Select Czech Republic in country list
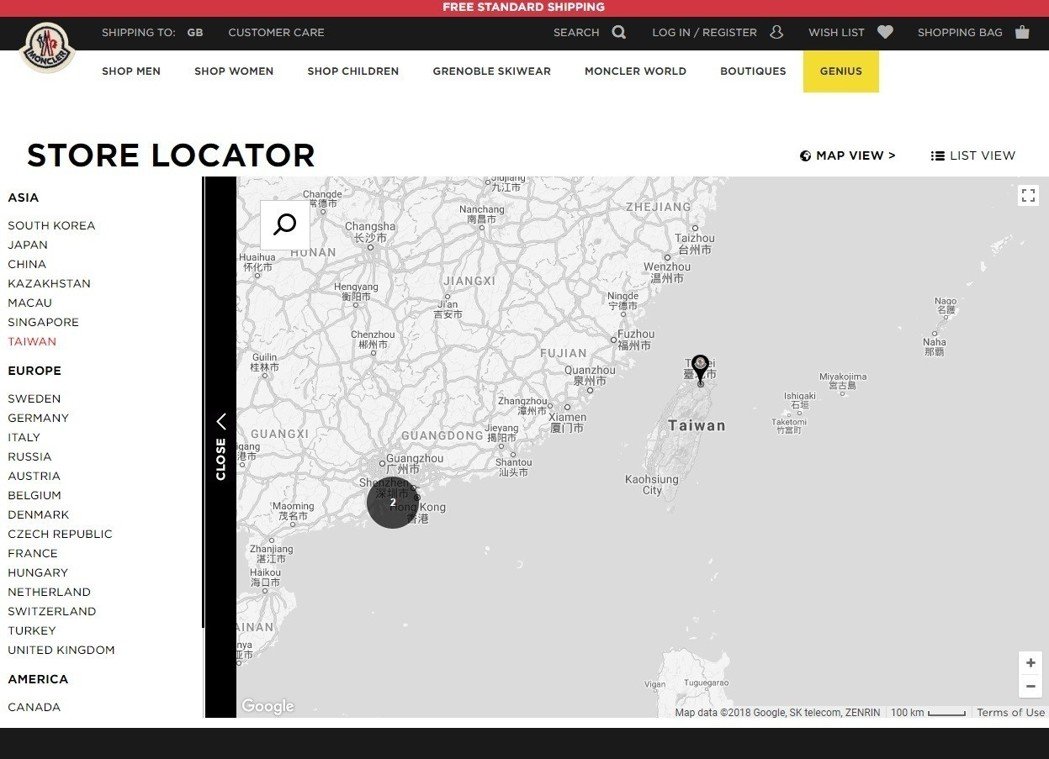 (x=60, y=534)
